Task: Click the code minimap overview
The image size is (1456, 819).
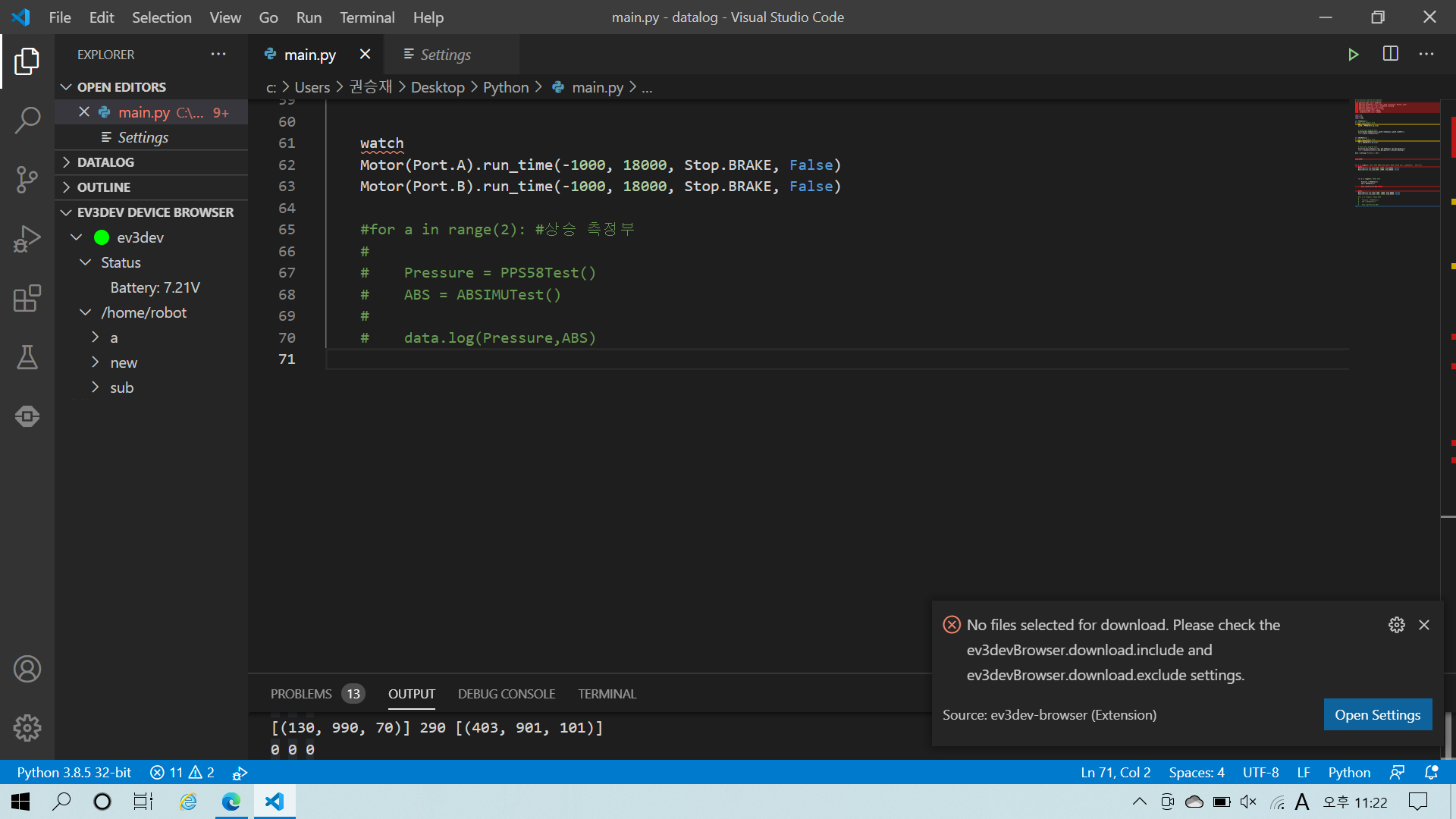Action: 1397,152
